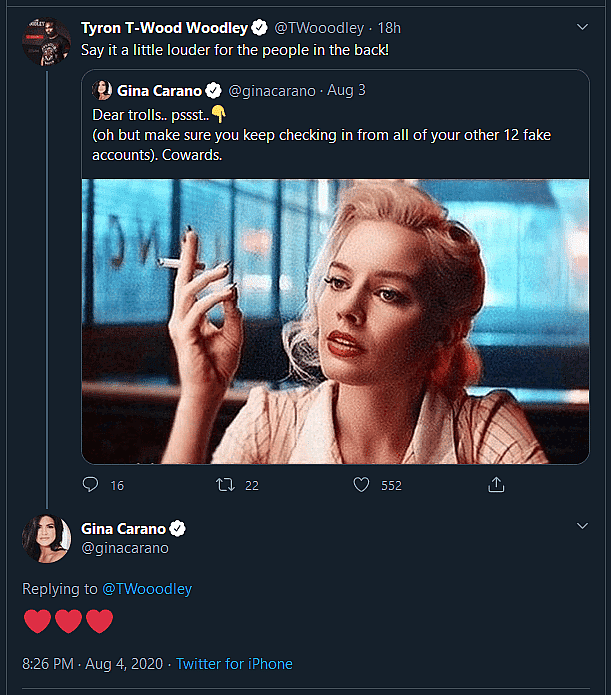Click the share icon under Tyron's tweet
This screenshot has height=695, width=611.
(x=496, y=485)
